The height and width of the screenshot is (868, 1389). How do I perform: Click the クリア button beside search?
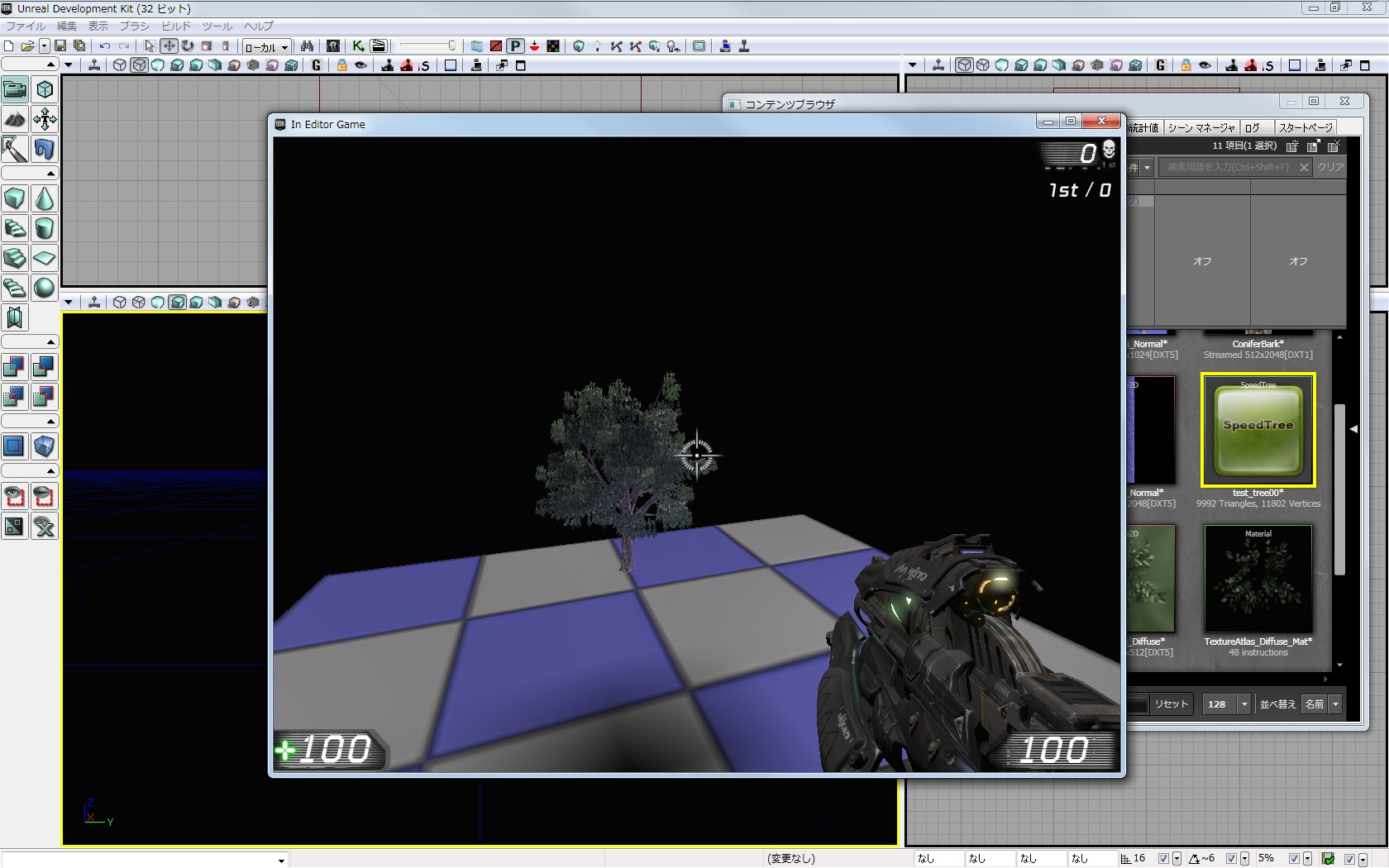[1330, 167]
